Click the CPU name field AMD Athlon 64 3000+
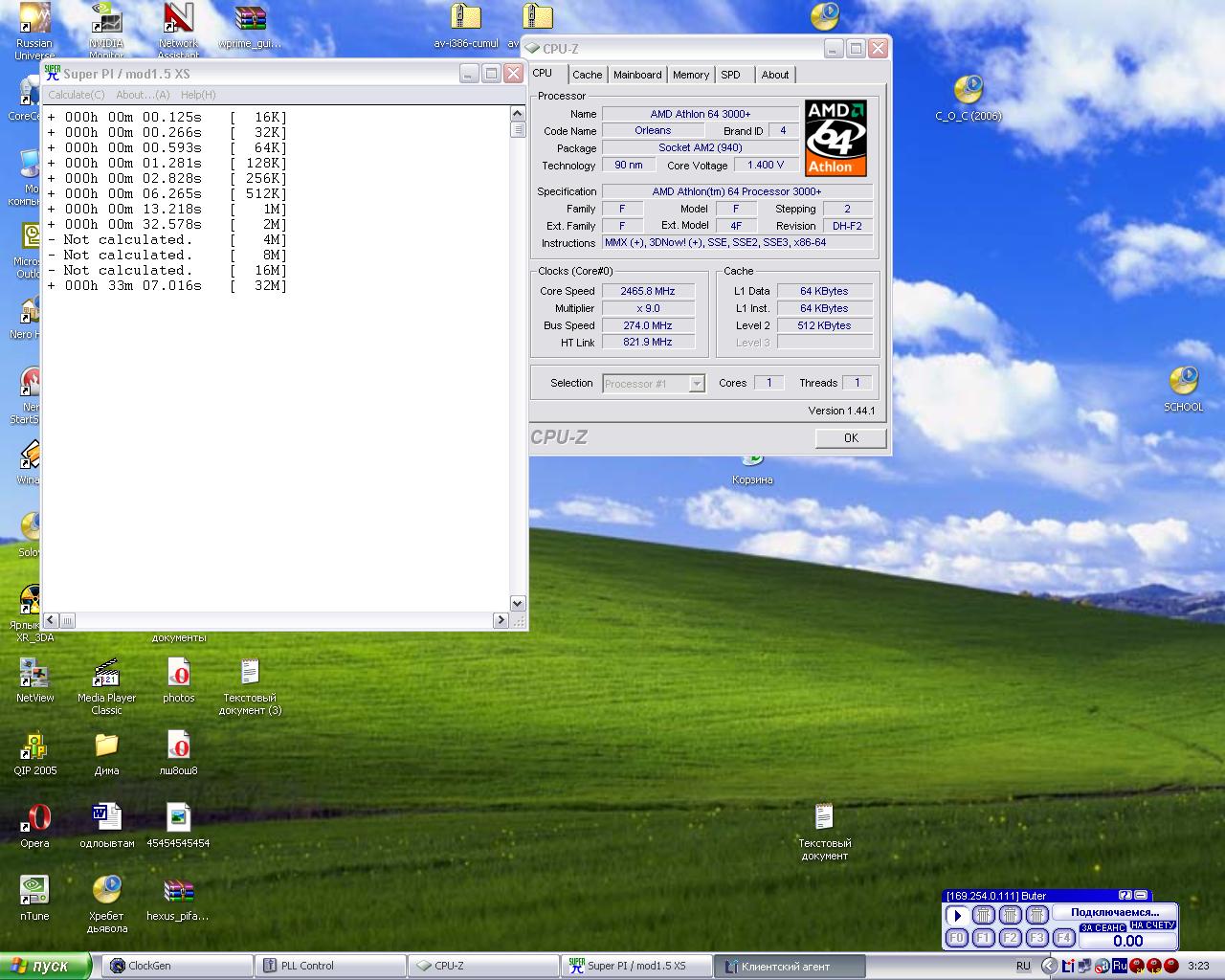Image resolution: width=1225 pixels, height=980 pixels. (701, 114)
